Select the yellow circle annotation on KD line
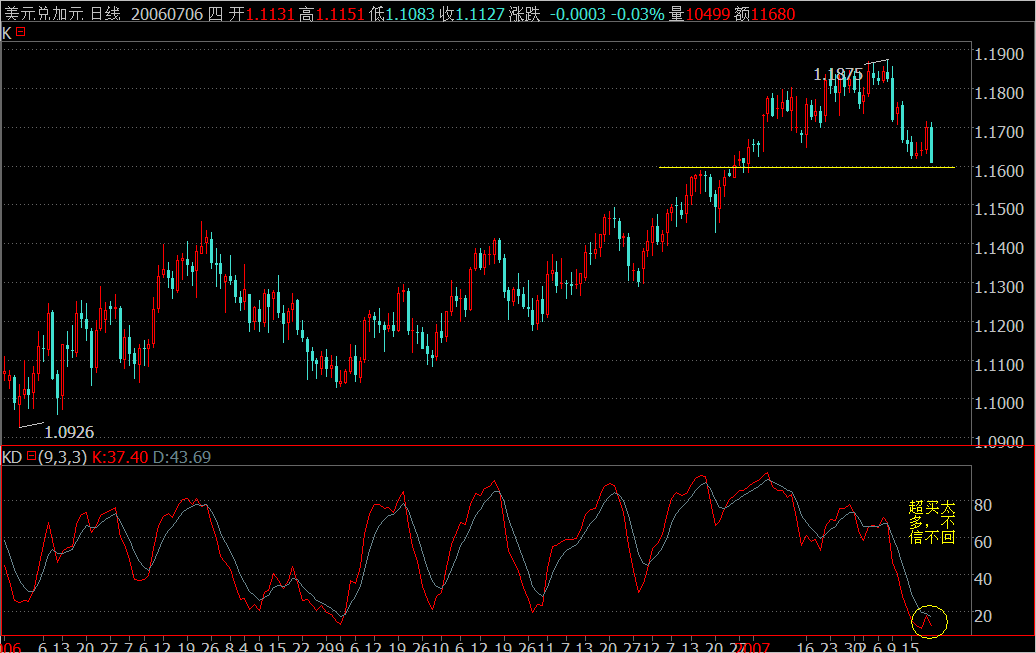Image resolution: width=1036 pixels, height=653 pixels. [928, 620]
